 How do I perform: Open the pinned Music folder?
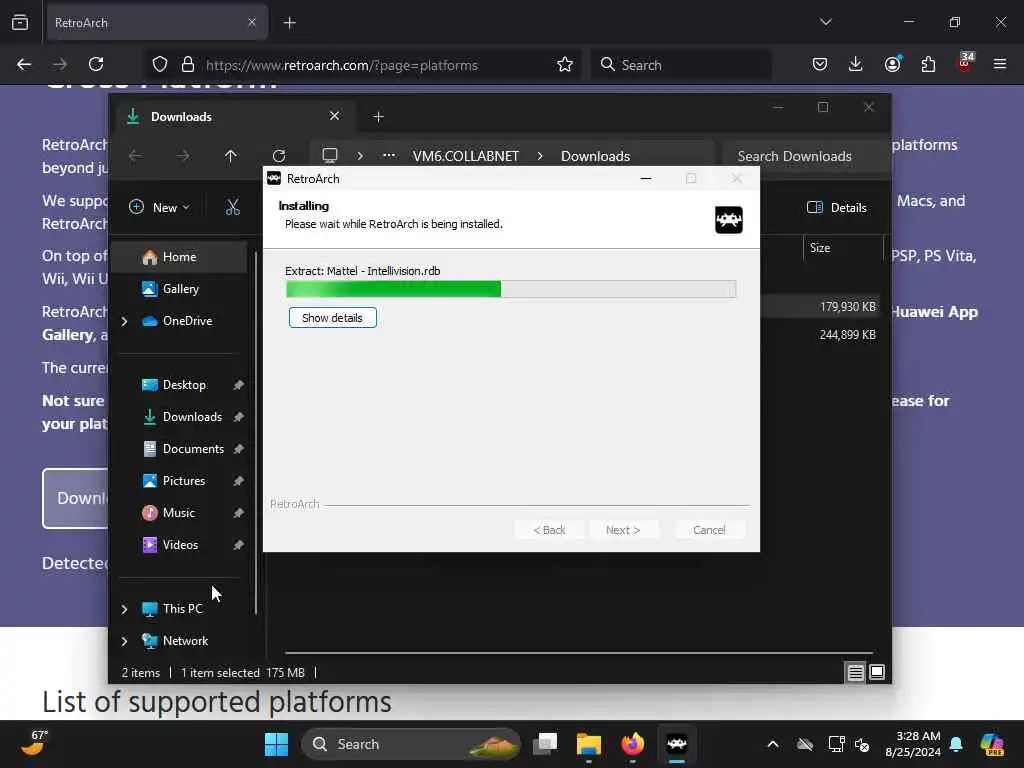178,513
